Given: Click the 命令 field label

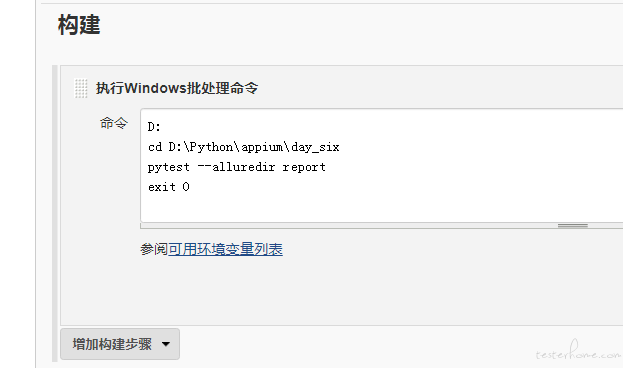Looking at the screenshot, I should click(114, 123).
